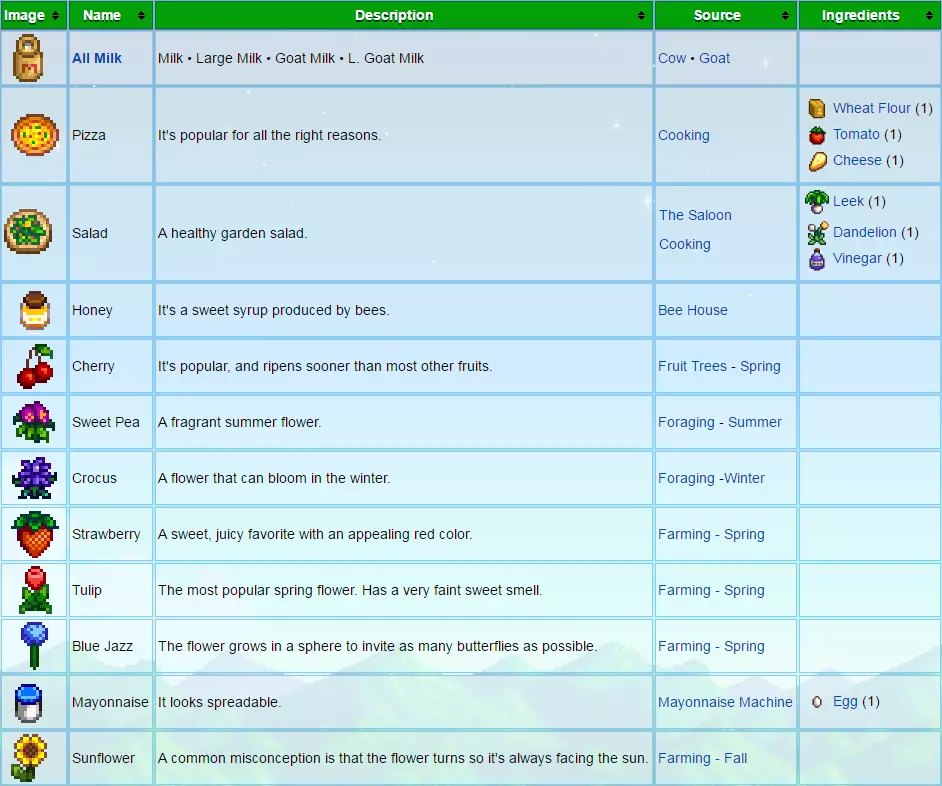Click the Honey name cell
The image size is (942, 786).
point(111,310)
